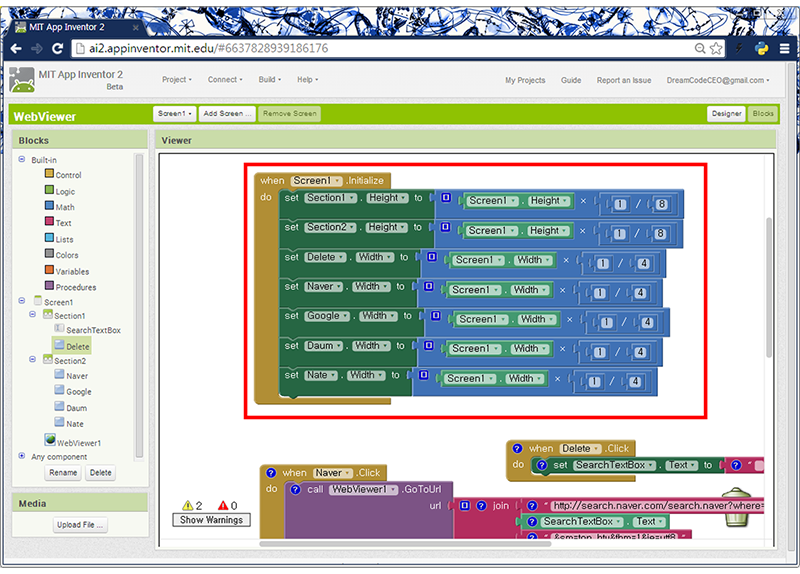This screenshot has width=800, height=574.
Task: Click help icon on Naver.Click block
Action: [271, 472]
